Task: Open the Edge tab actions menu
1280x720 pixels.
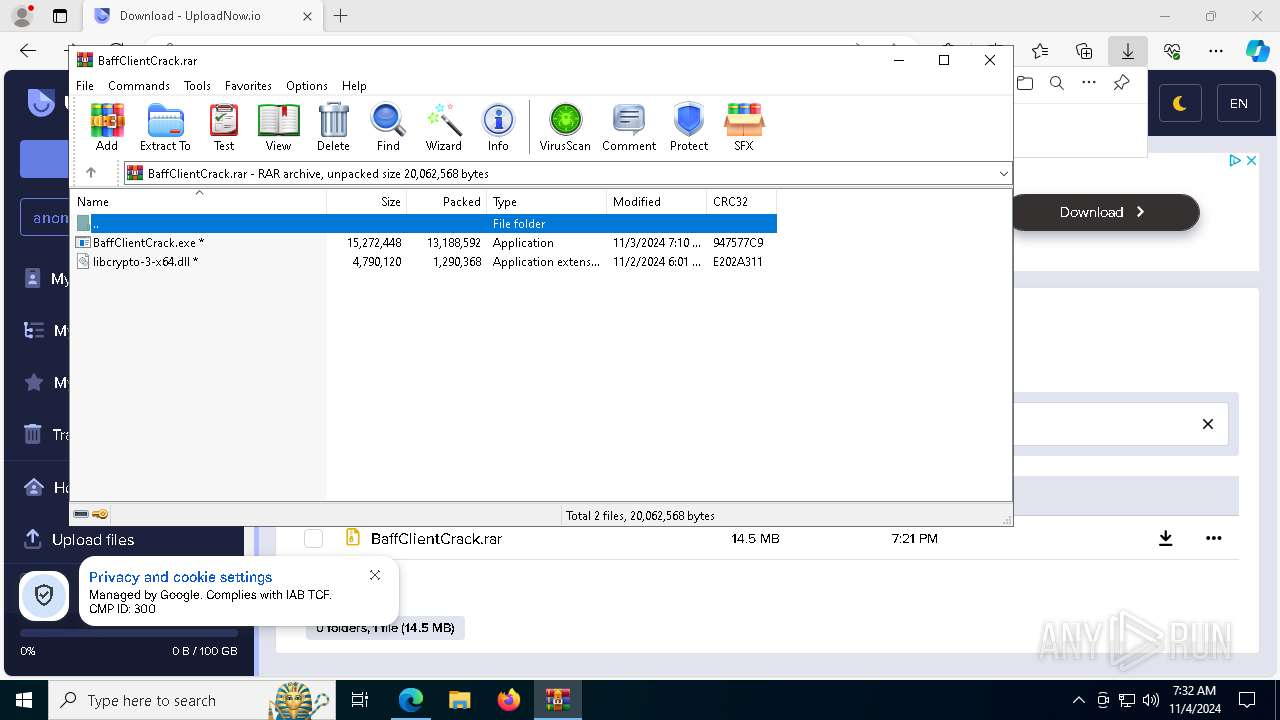Action: coord(60,16)
